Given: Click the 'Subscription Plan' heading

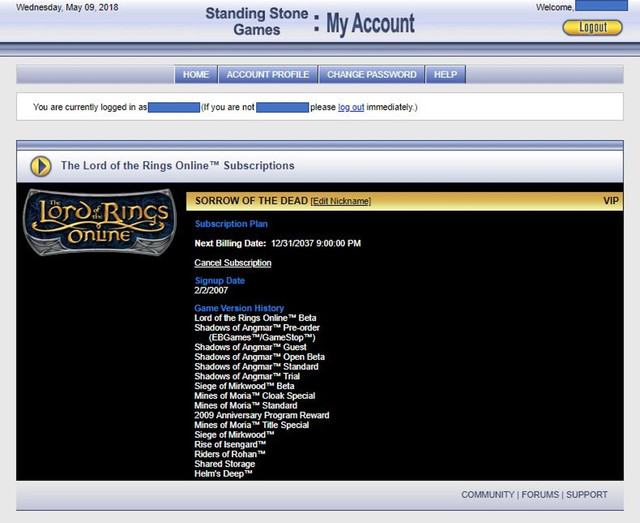Looking at the screenshot, I should click(231, 224).
